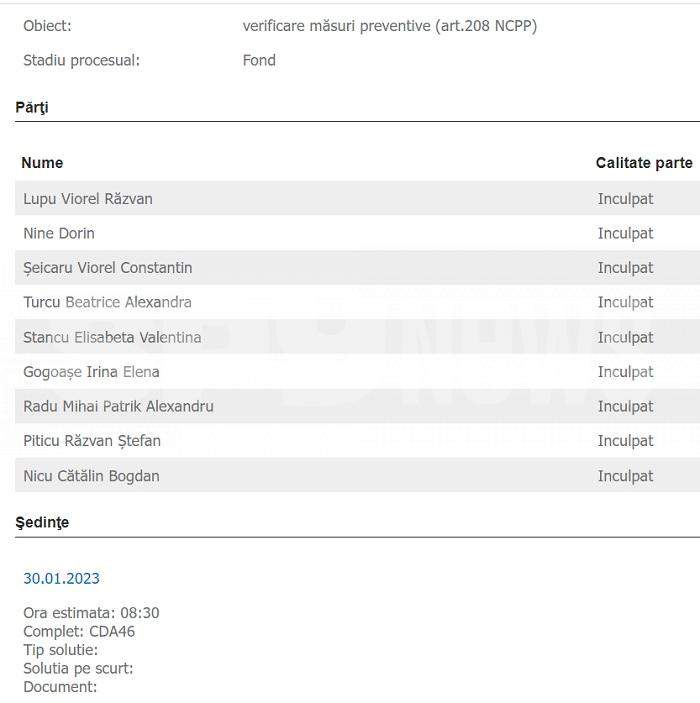700x703 pixels.
Task: Select the Lupu Viorel Răzvan row
Action: pos(357,198)
